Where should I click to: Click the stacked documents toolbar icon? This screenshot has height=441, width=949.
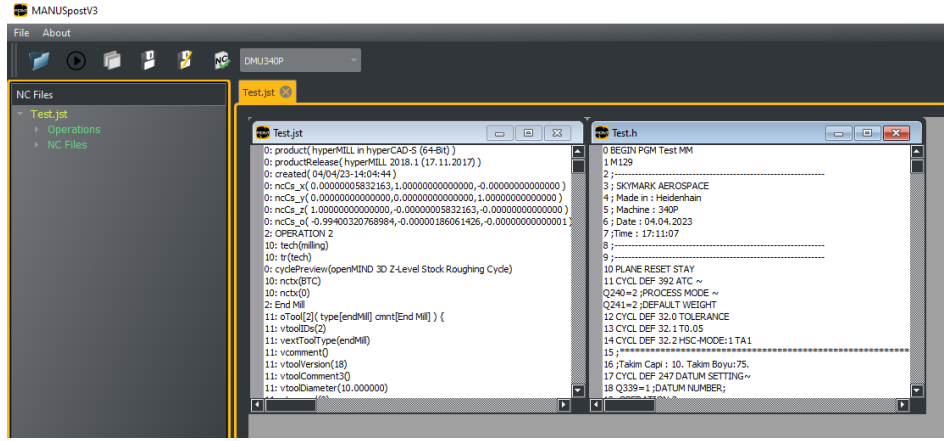pyautogui.click(x=112, y=60)
